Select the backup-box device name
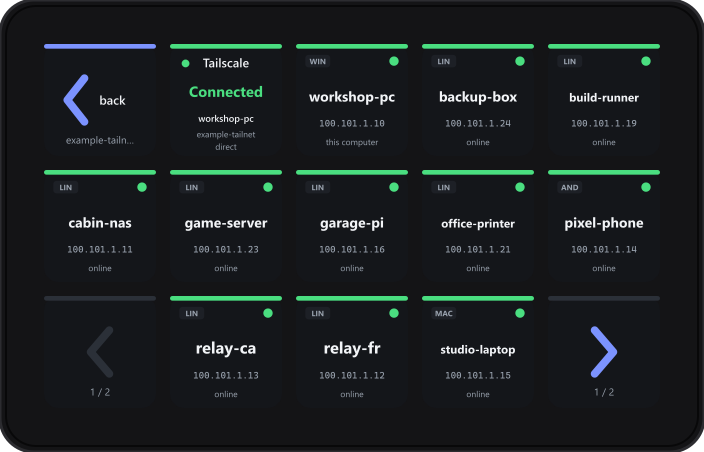The height and width of the screenshot is (452, 704). pos(478,97)
